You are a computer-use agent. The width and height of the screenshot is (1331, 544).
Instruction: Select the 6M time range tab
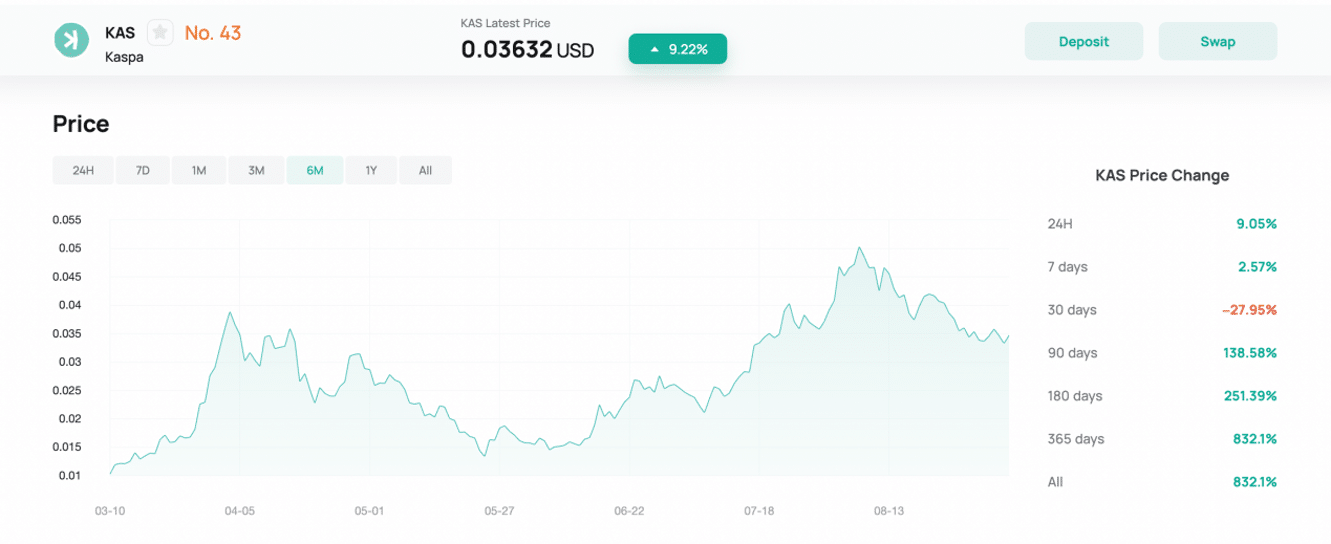pyautogui.click(x=315, y=170)
